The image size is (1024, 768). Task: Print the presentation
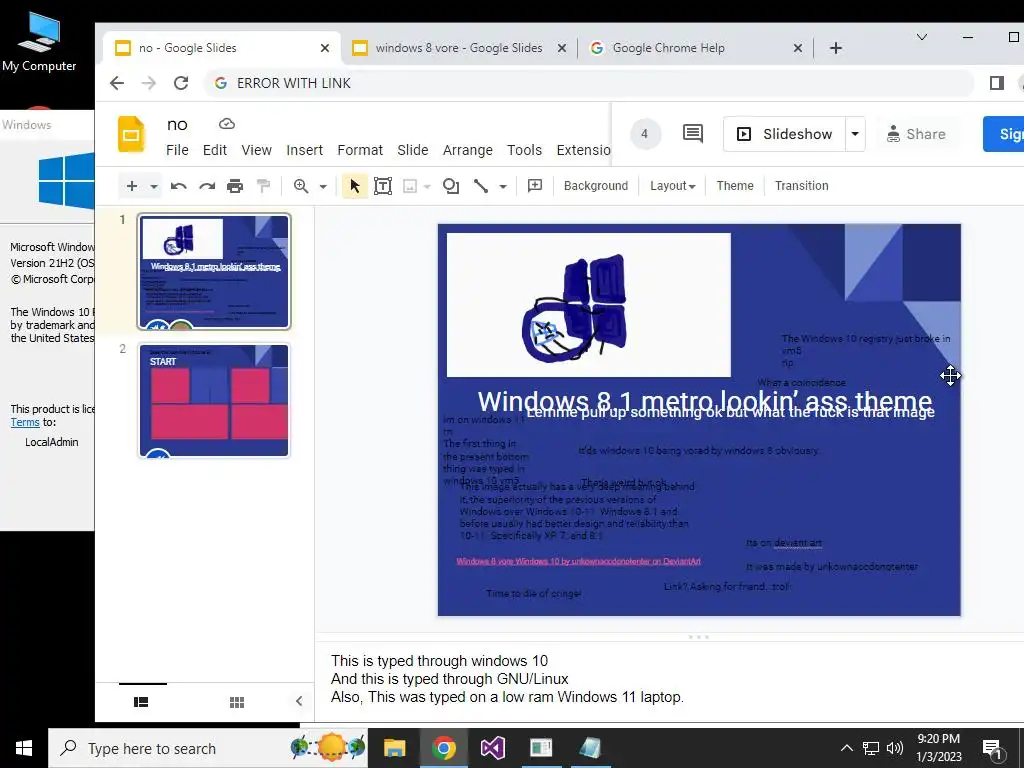pyautogui.click(x=235, y=186)
